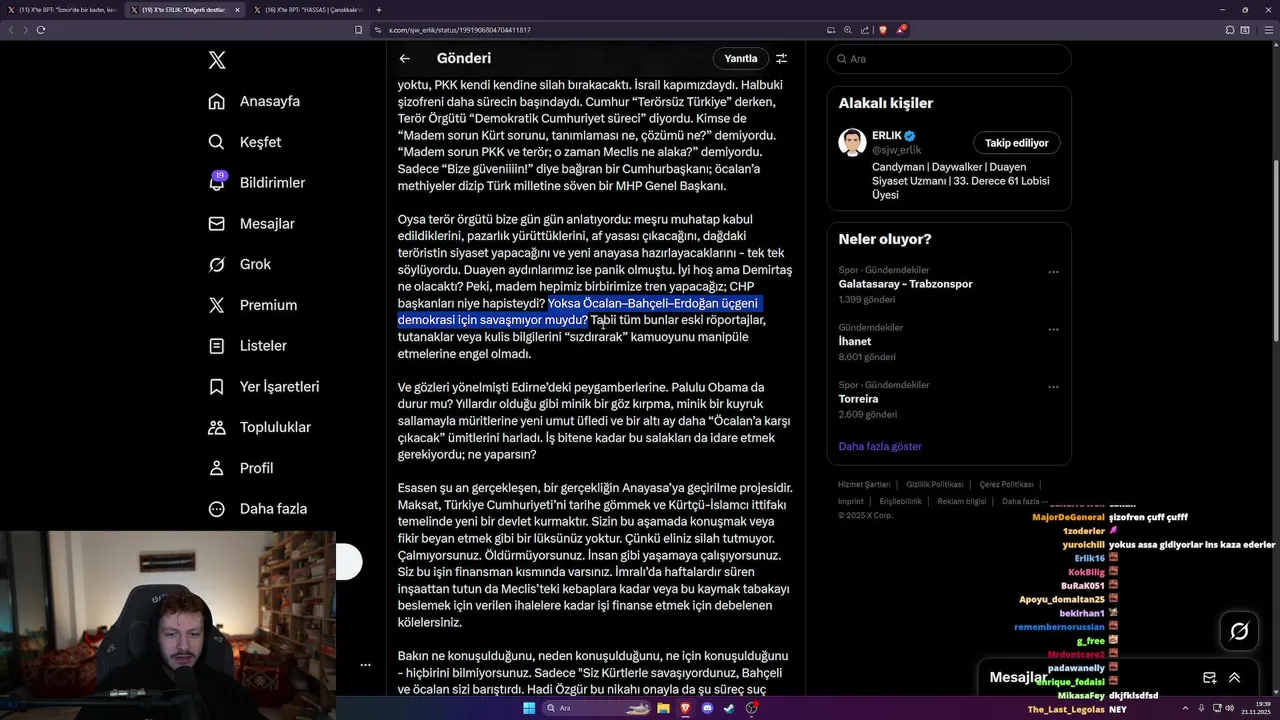Open more options for Torreira trend
This screenshot has width=1280, height=720.
point(1053,387)
